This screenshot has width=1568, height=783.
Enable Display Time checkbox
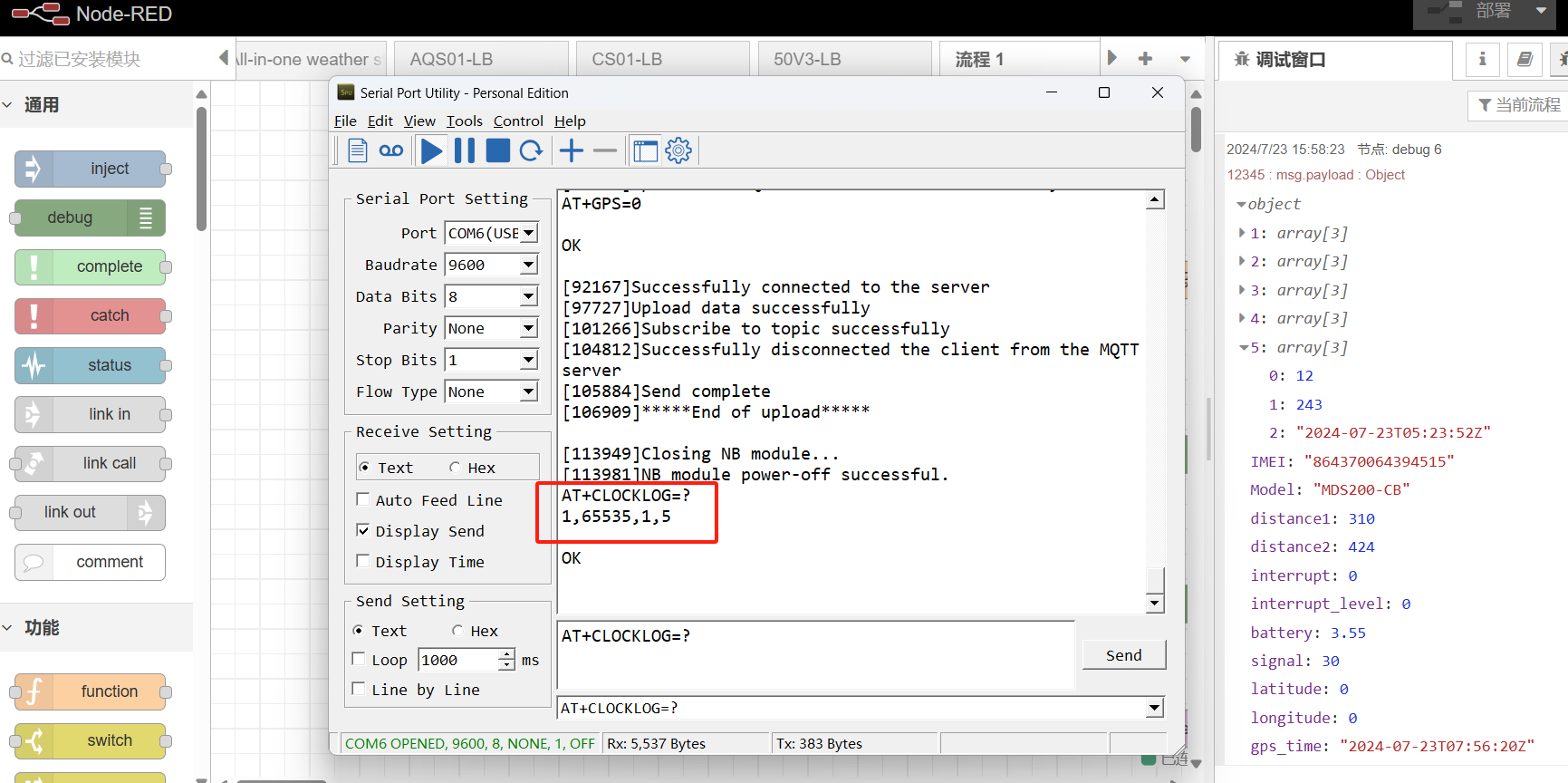pyautogui.click(x=363, y=561)
